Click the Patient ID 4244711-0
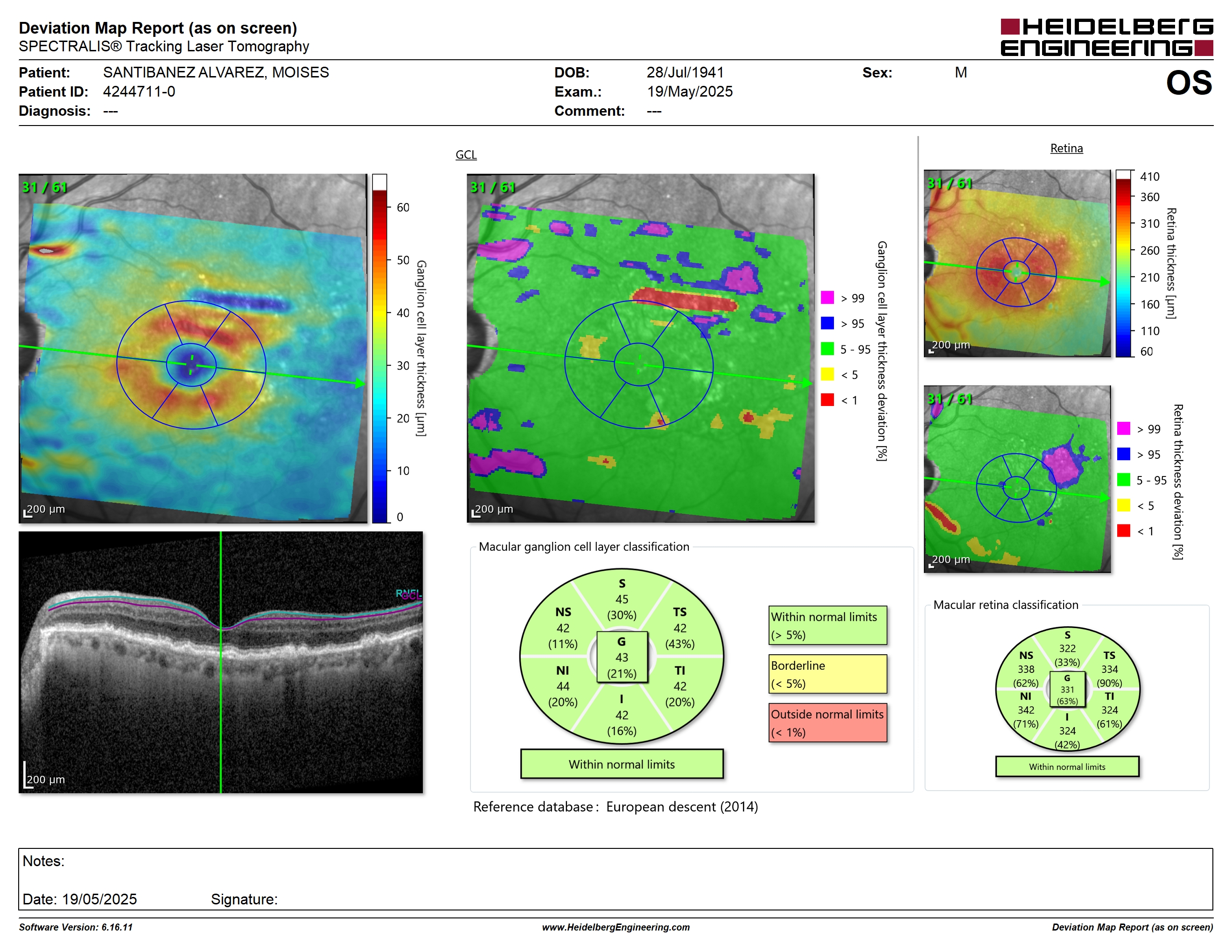 click(x=139, y=91)
